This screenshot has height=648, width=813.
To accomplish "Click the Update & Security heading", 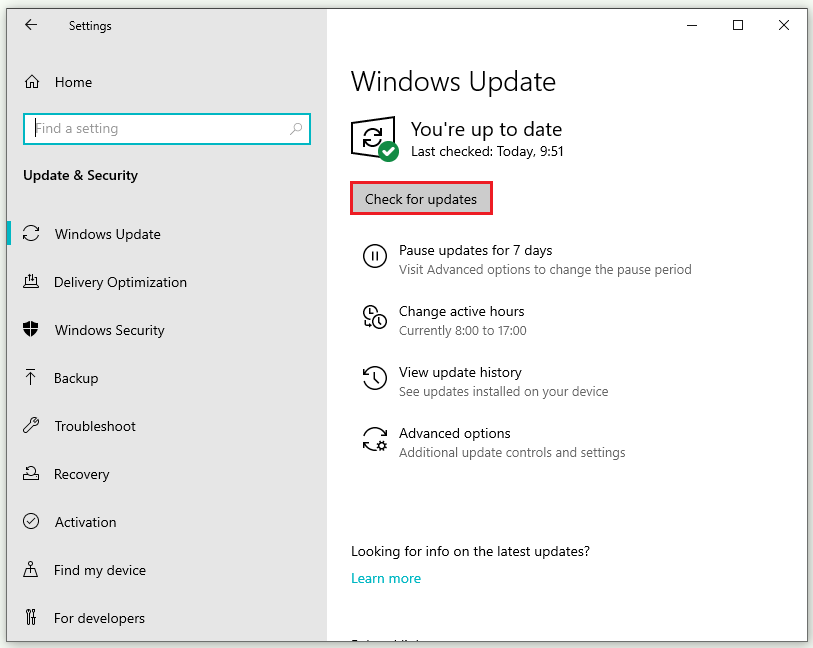I will tap(80, 175).
